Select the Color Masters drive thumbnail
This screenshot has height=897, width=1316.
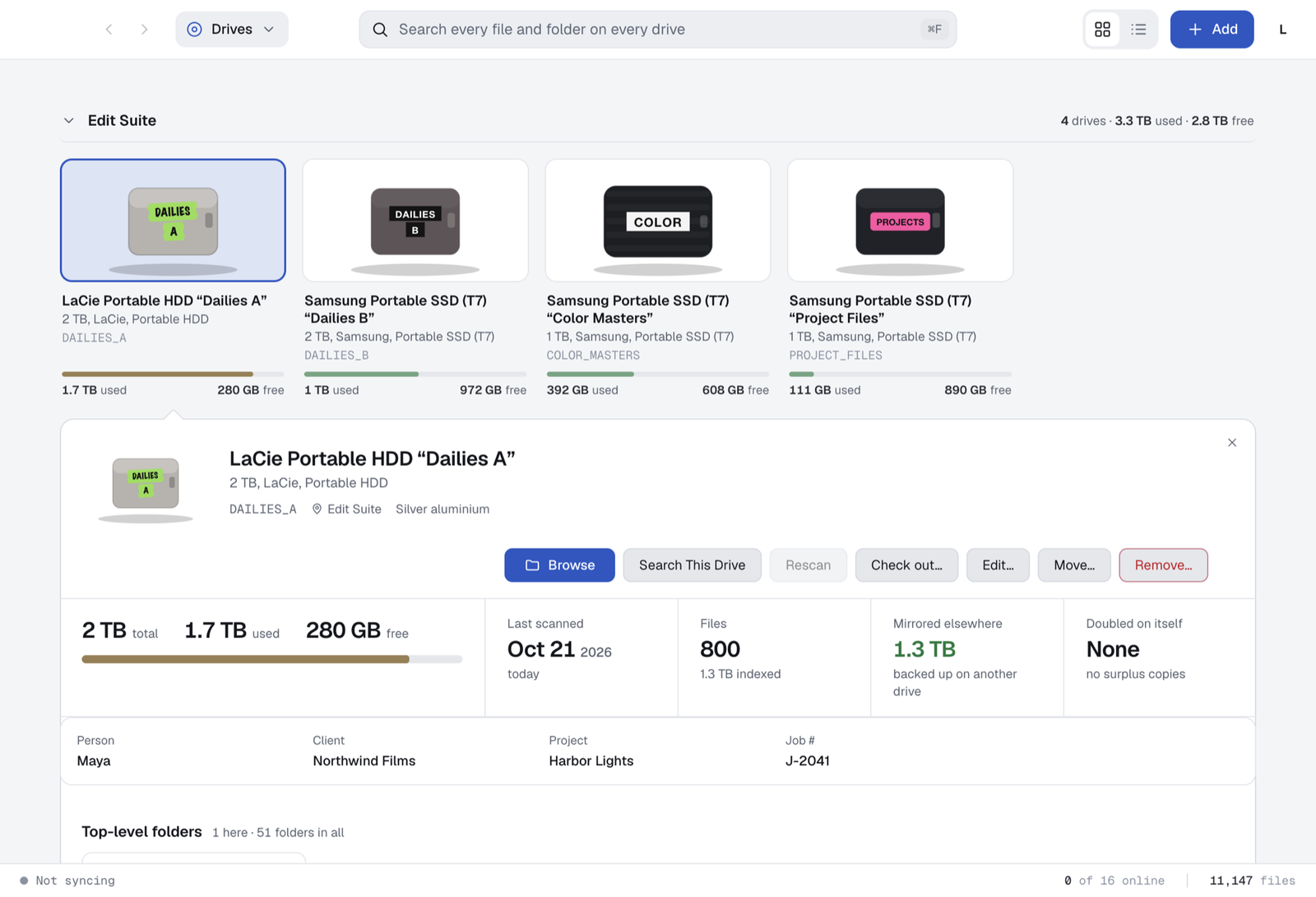[x=658, y=221]
